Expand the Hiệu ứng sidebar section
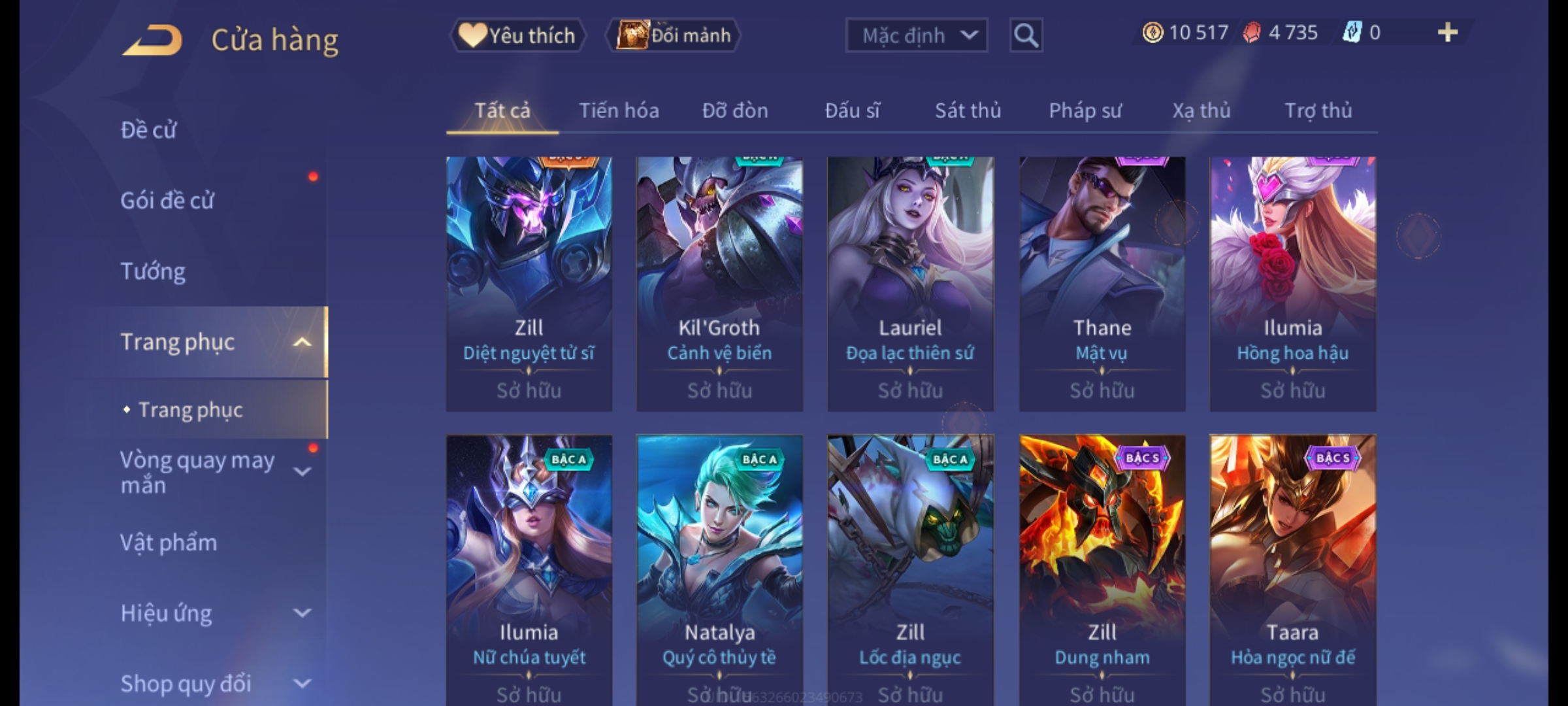 tap(302, 613)
